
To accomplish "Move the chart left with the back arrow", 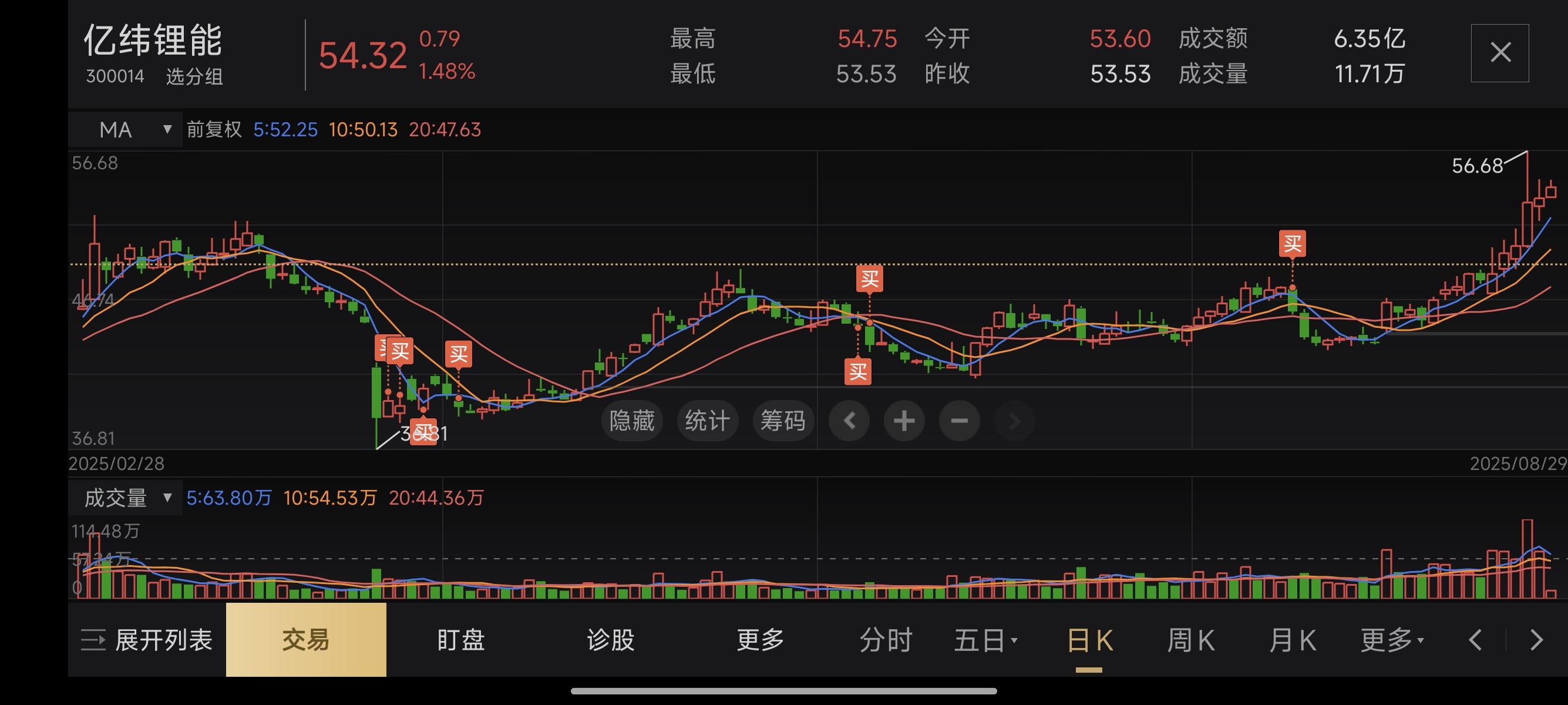I will click(x=850, y=421).
